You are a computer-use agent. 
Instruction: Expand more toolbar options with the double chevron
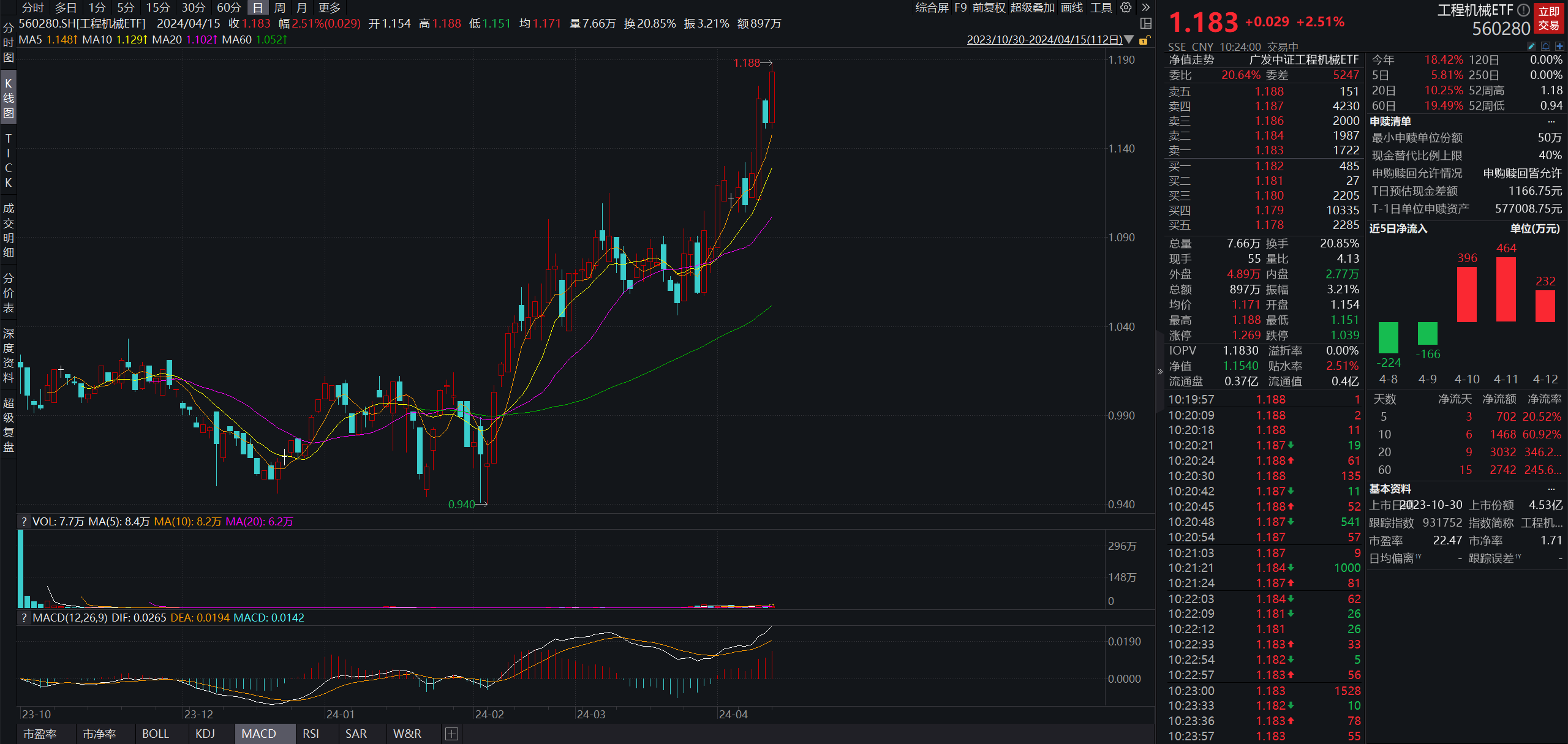(1145, 7)
